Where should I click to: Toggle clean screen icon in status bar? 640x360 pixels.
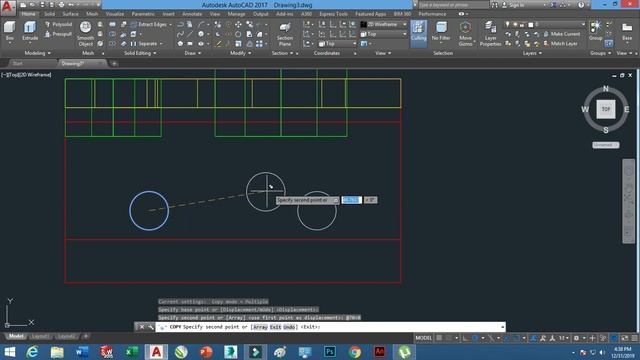pos(624,338)
